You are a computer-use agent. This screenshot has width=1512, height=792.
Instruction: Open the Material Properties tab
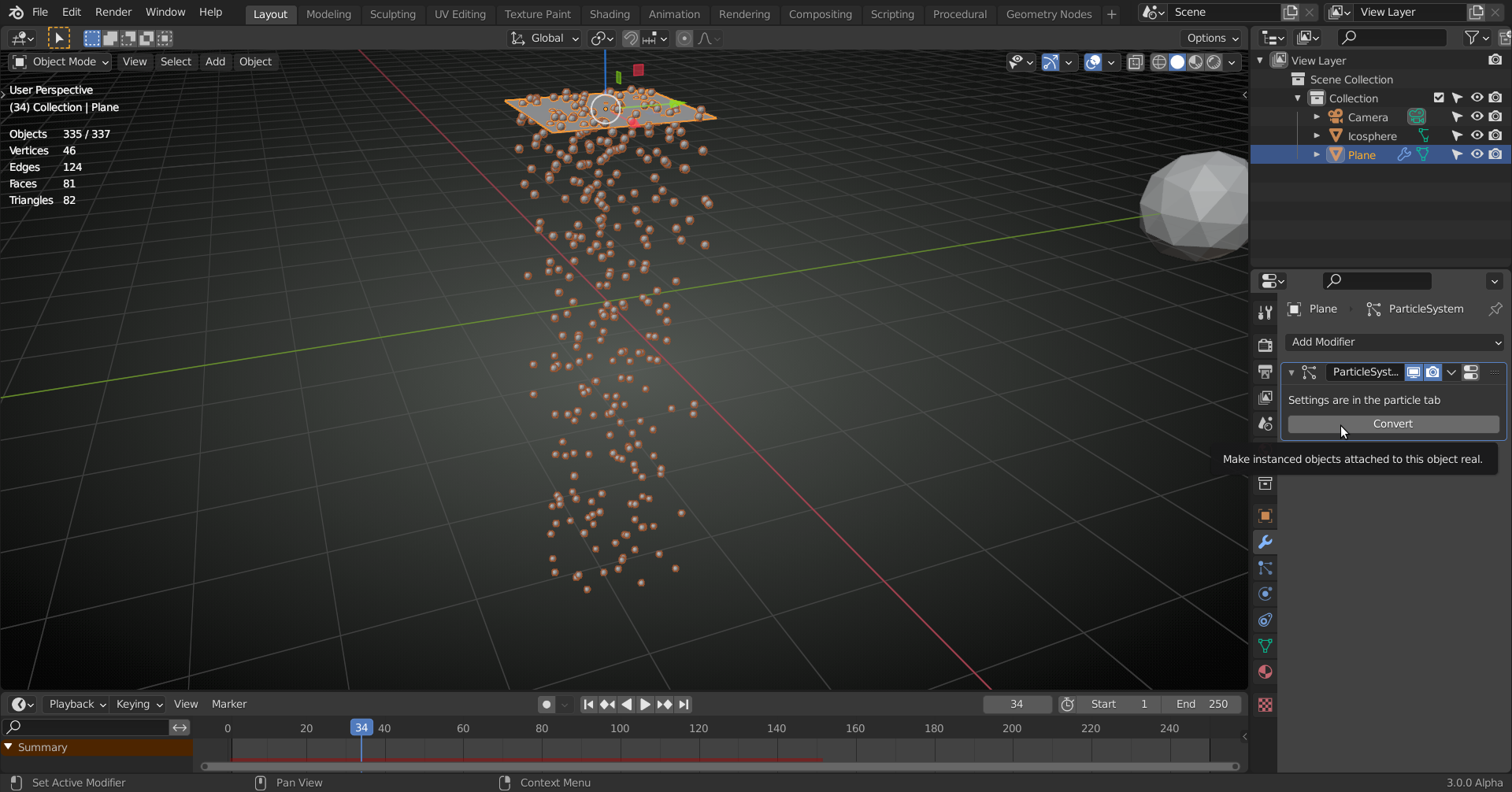pyautogui.click(x=1266, y=672)
